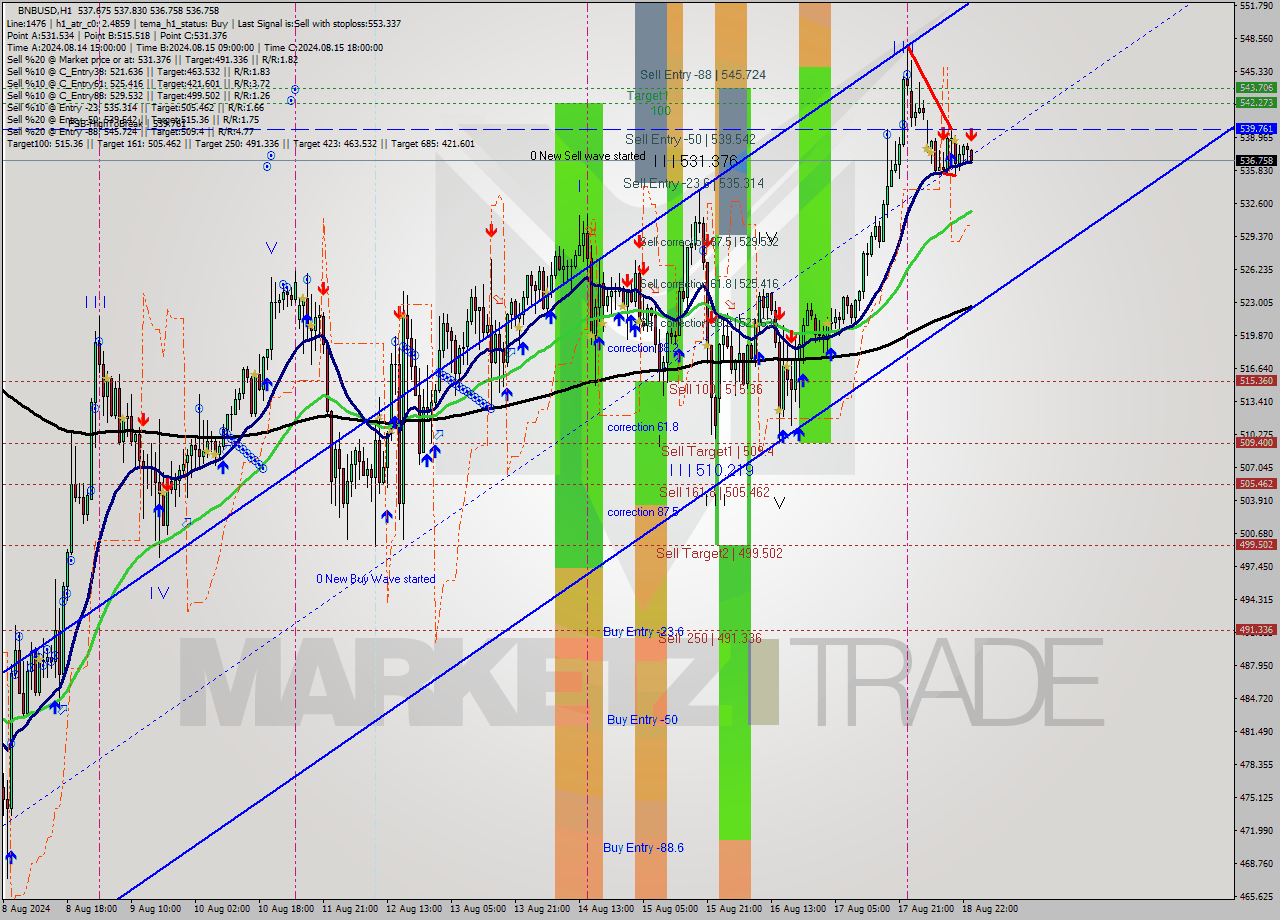Click the 'Sell 161.8 | 505.462' label
This screenshot has height=920, width=1280.
[714, 492]
